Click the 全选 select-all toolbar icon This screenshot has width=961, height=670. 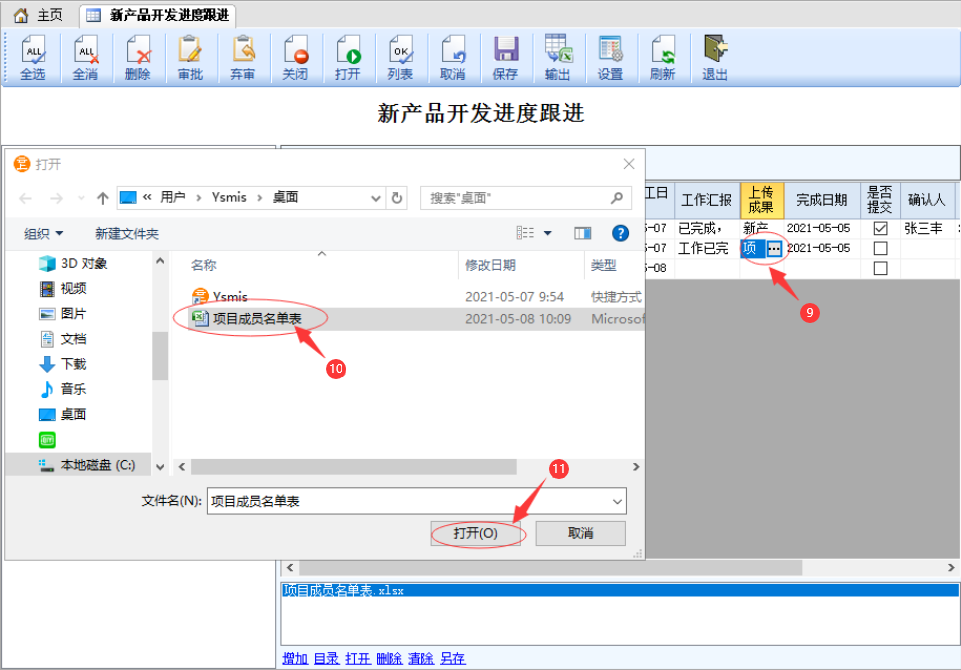coord(33,58)
